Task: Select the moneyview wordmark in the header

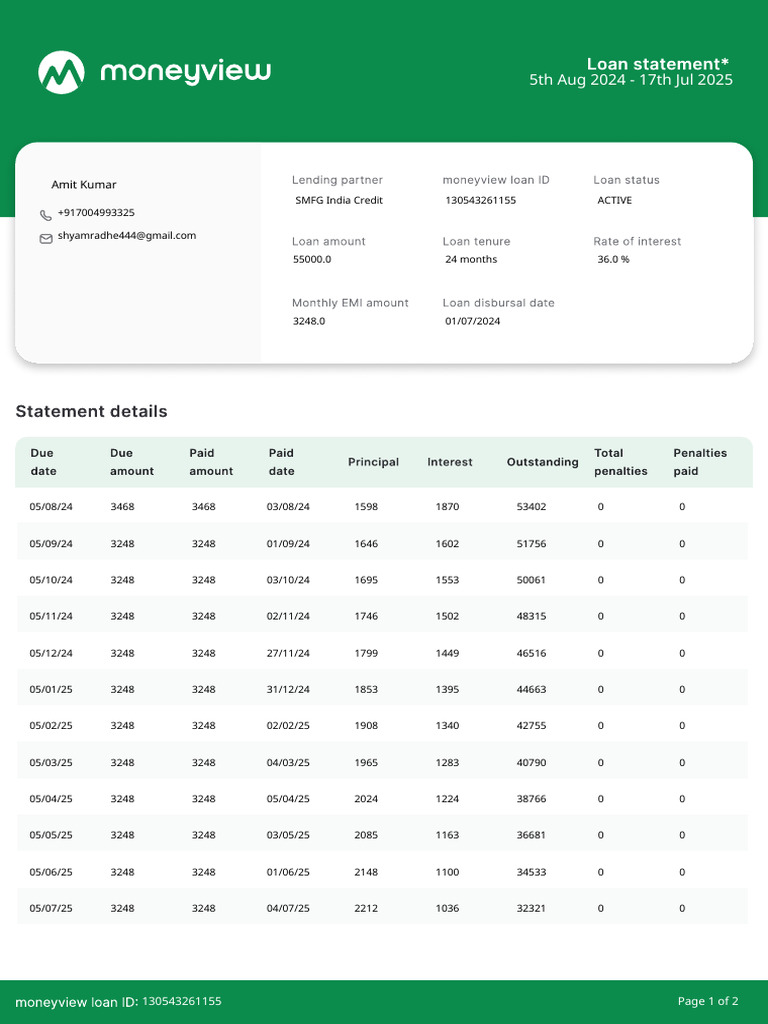Action: point(185,72)
